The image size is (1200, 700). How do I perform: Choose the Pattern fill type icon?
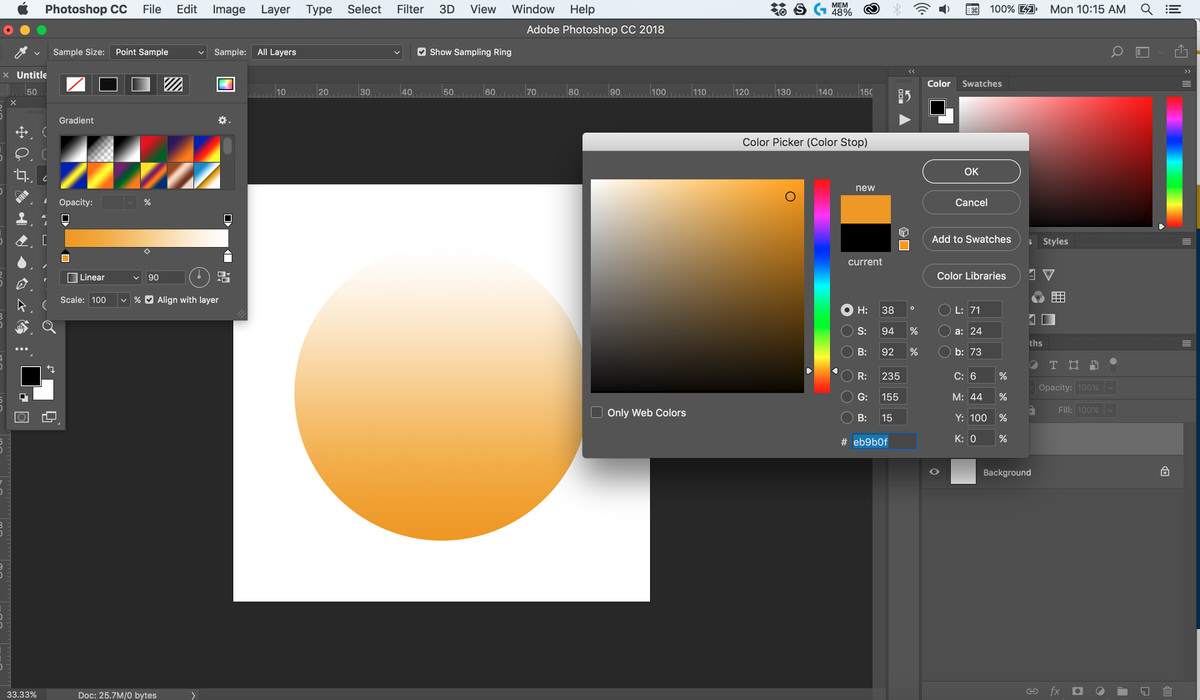click(174, 85)
